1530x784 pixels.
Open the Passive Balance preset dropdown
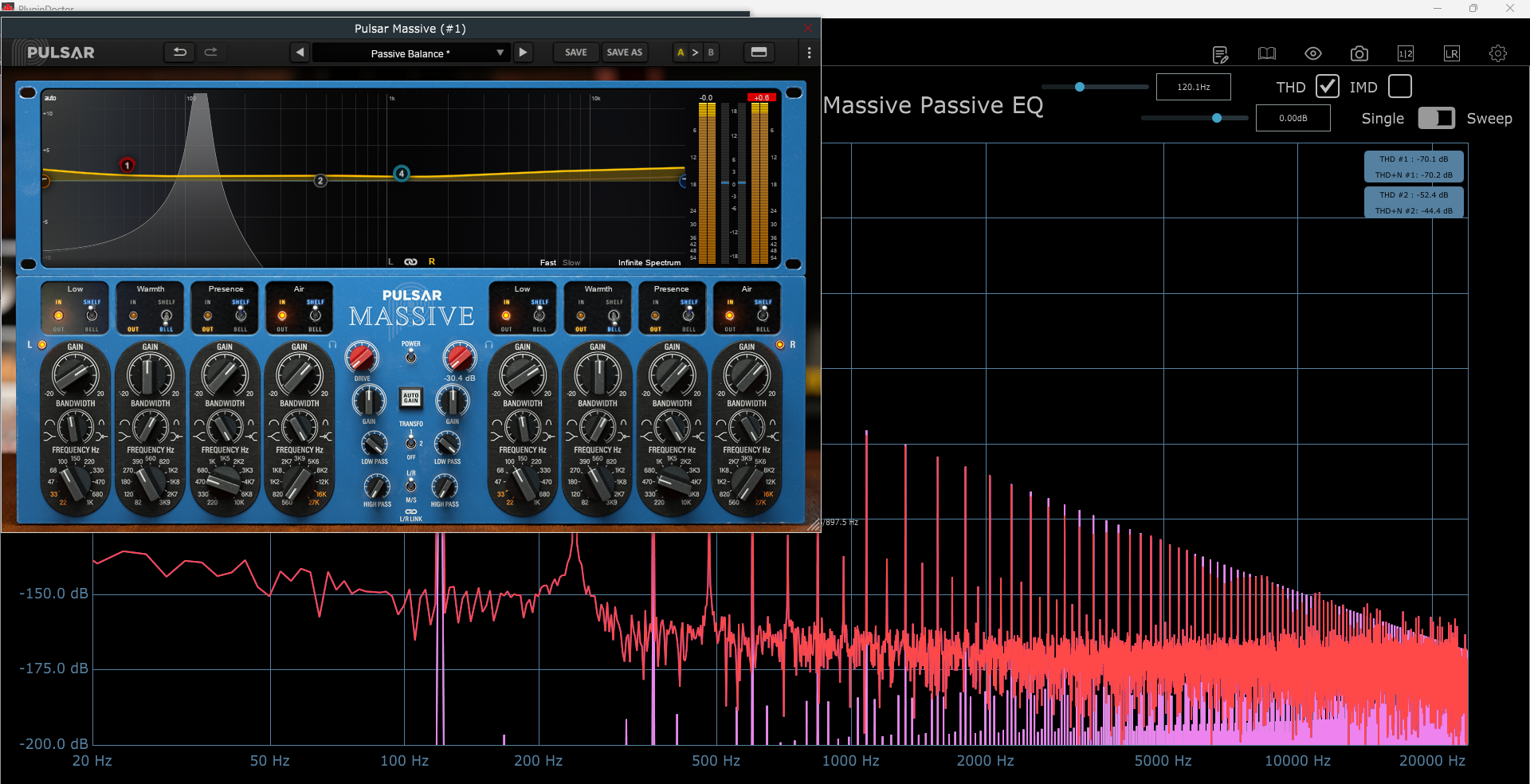410,53
